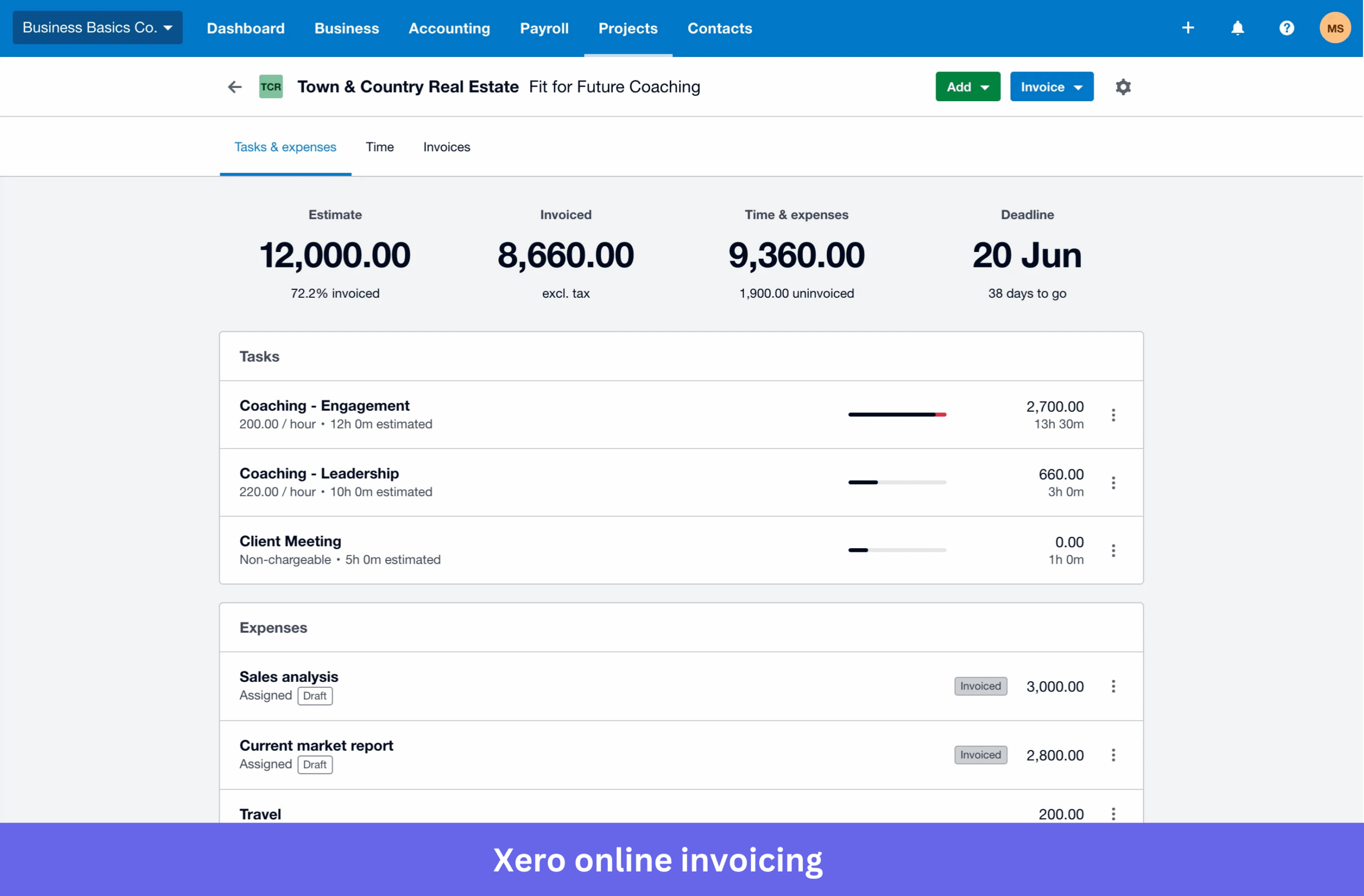Image resolution: width=1364 pixels, height=896 pixels.
Task: Click the 13h 30m logged time
Action: [x=1059, y=424]
